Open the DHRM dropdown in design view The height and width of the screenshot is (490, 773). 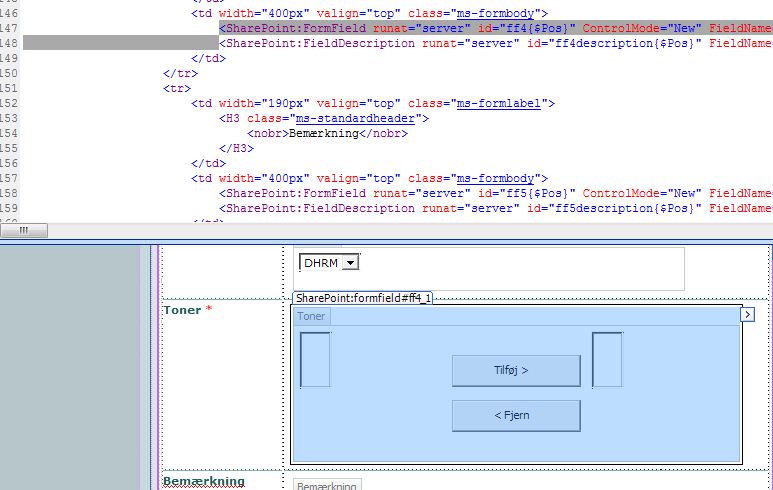351,263
